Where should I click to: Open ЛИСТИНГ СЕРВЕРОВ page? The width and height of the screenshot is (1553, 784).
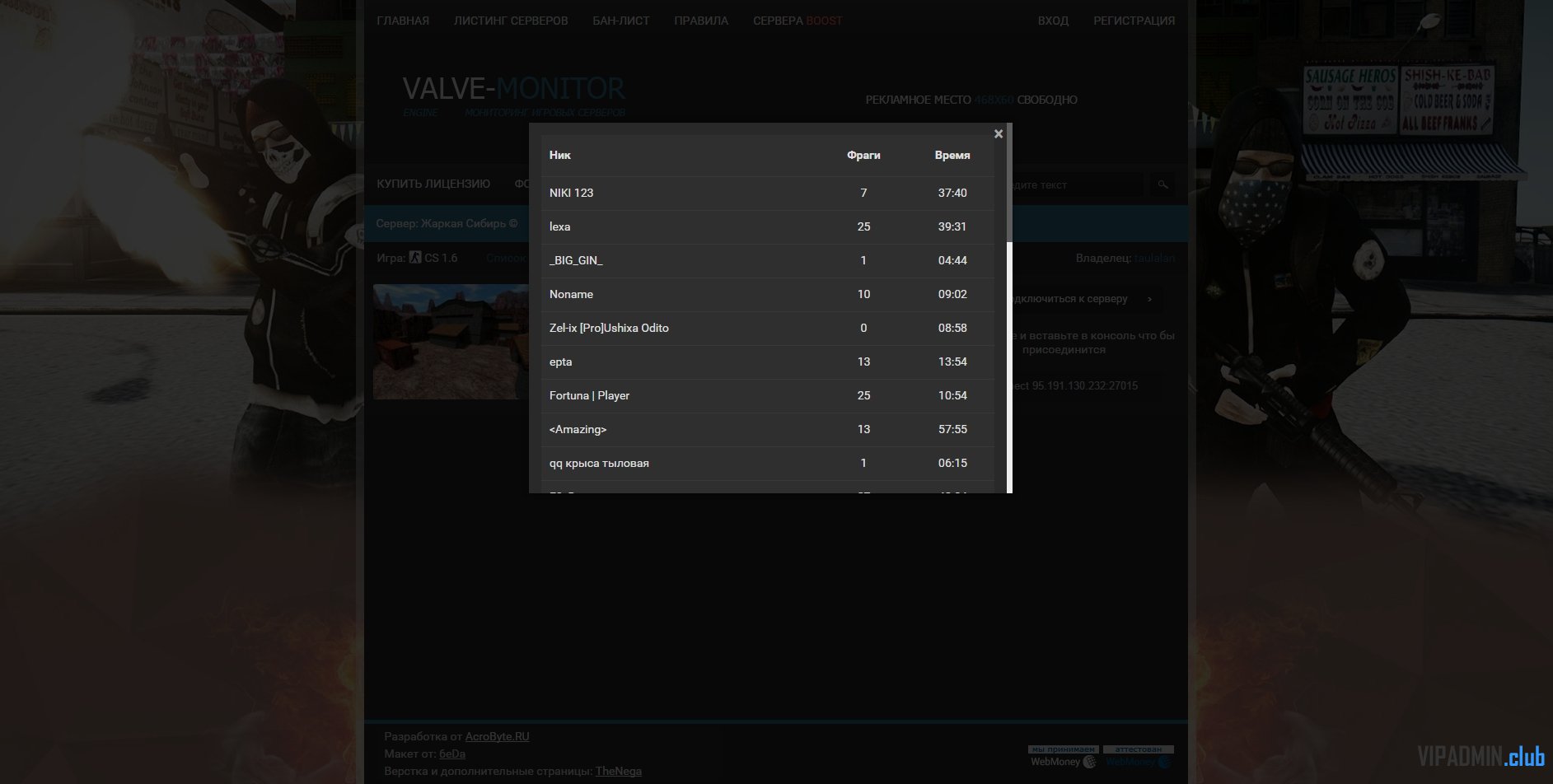(511, 21)
